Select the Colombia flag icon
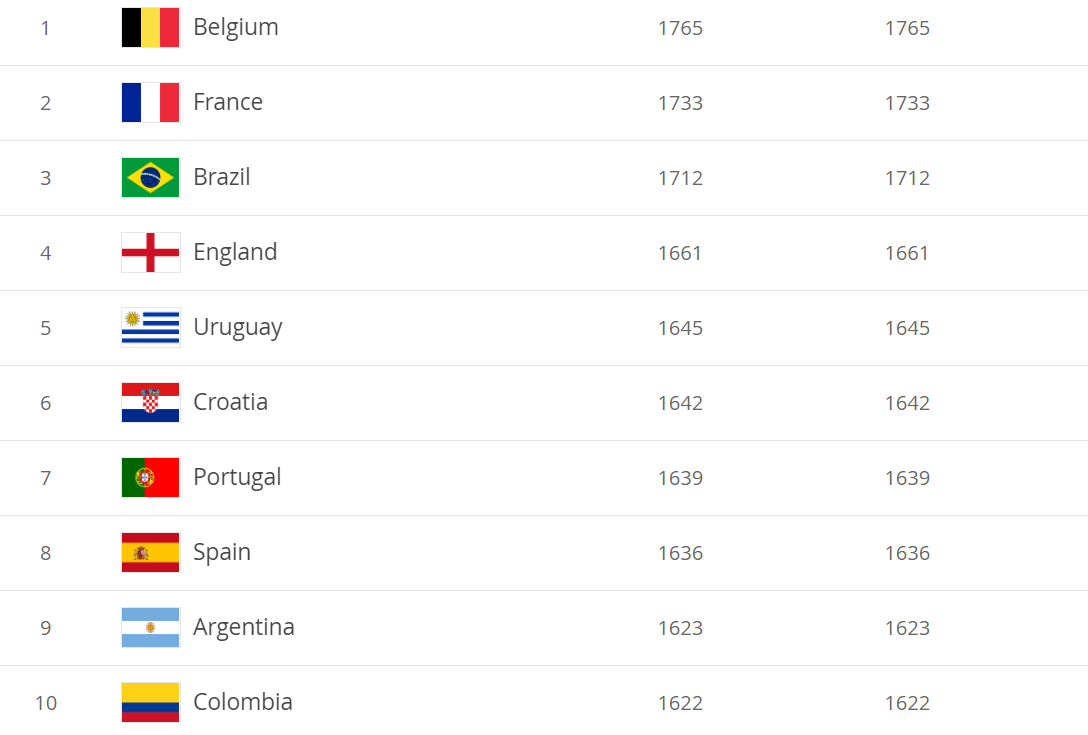The image size is (1088, 735). point(151,702)
